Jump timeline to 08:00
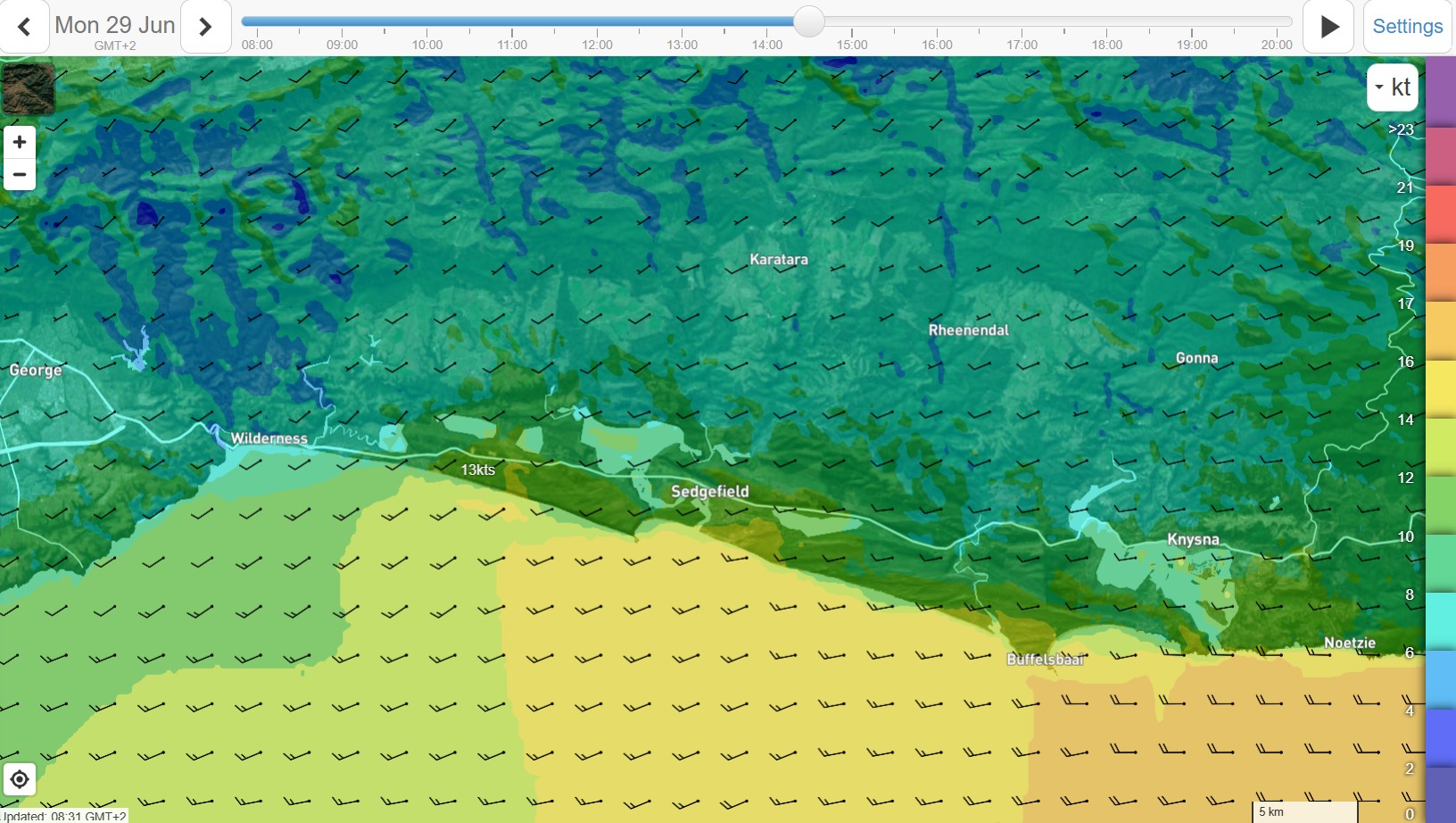 tap(257, 45)
